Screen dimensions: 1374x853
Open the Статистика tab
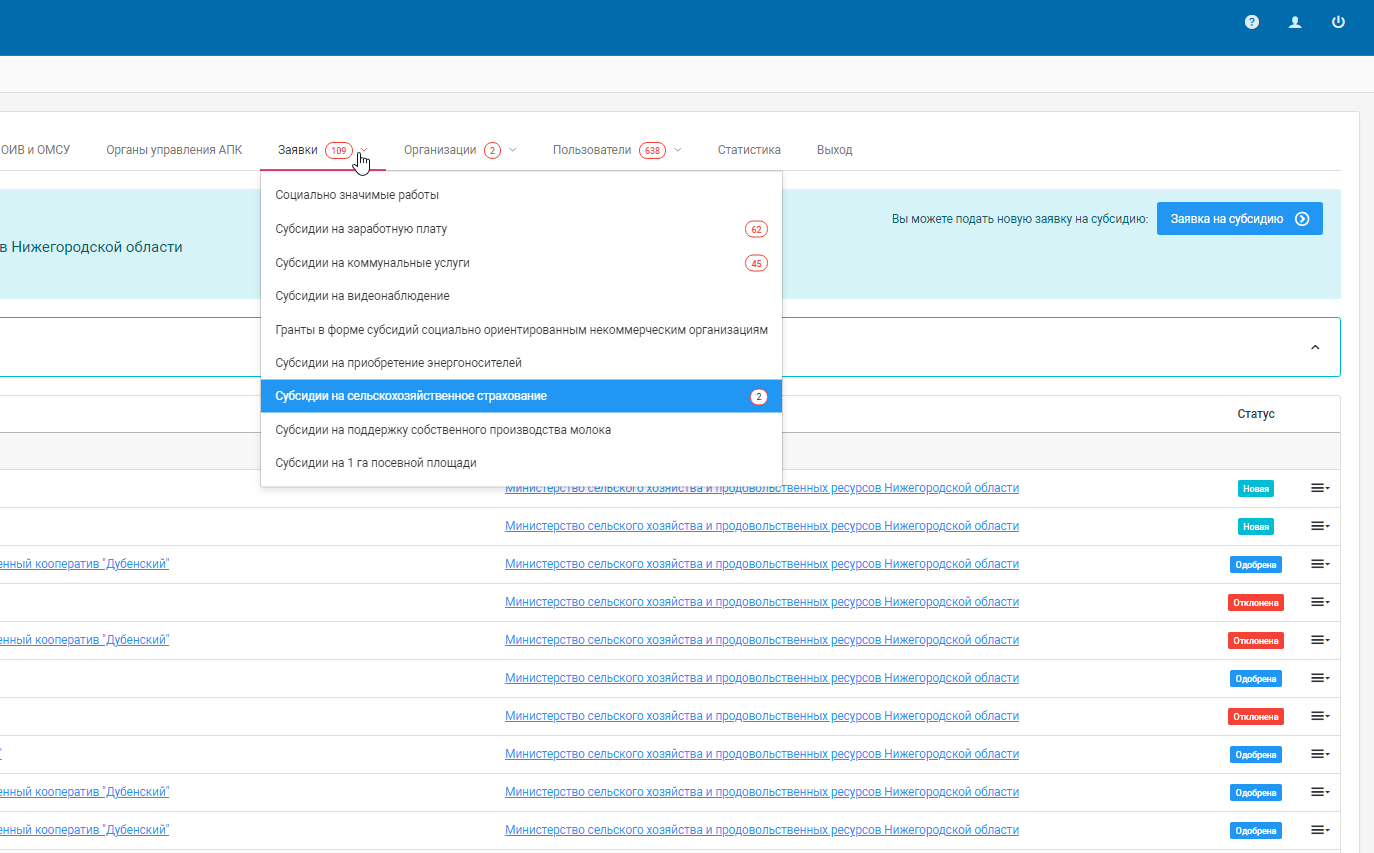pyautogui.click(x=749, y=150)
